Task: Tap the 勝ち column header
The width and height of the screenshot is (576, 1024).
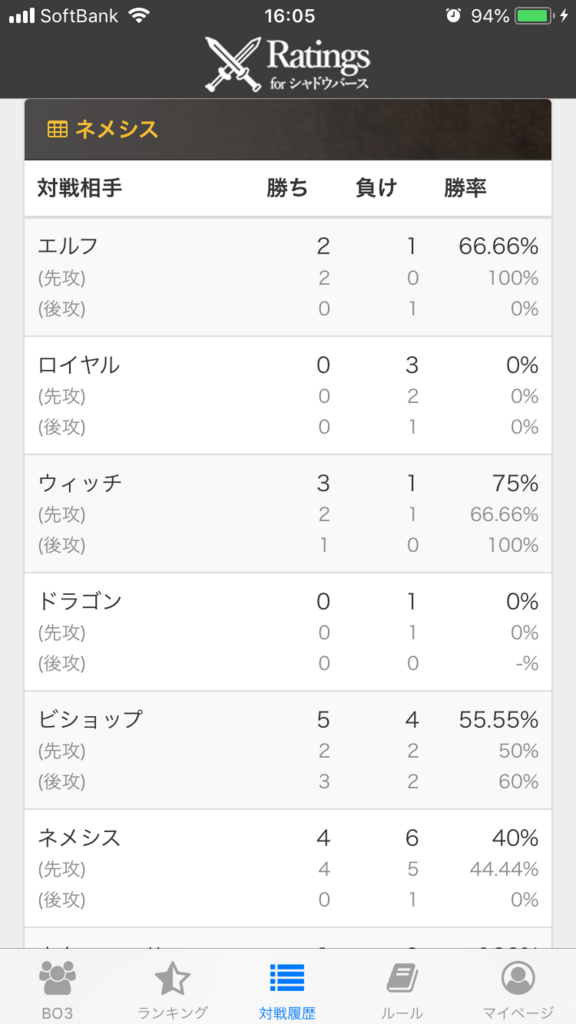Action: (x=287, y=188)
